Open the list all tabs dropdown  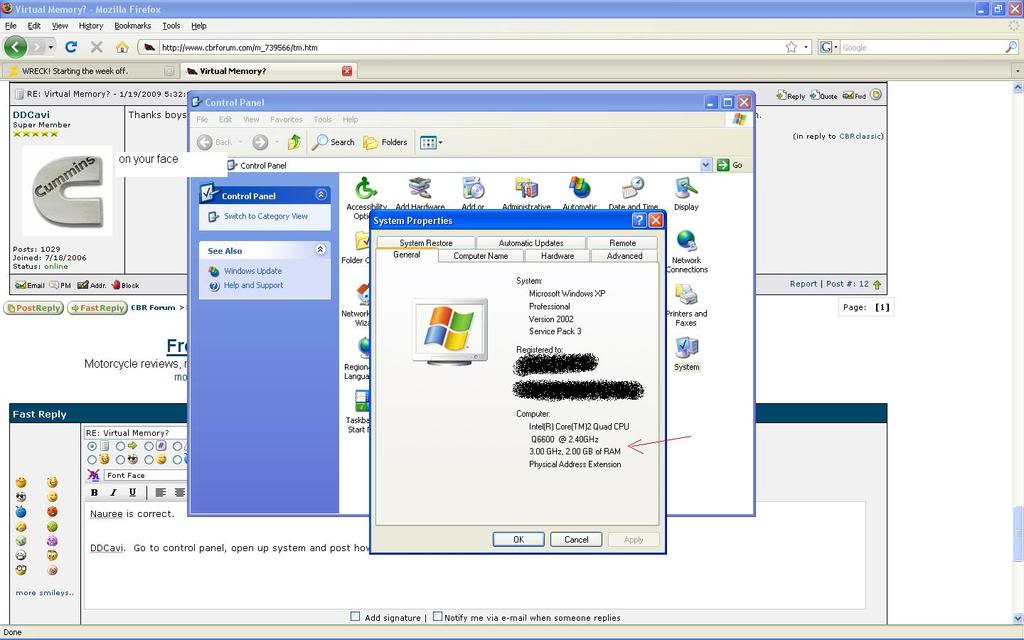[x=1017, y=71]
